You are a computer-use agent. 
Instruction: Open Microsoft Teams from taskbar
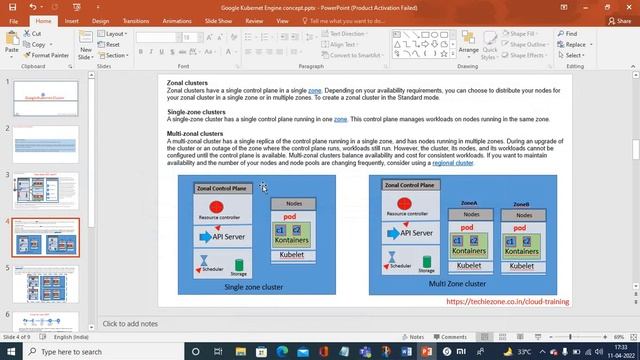(365, 351)
